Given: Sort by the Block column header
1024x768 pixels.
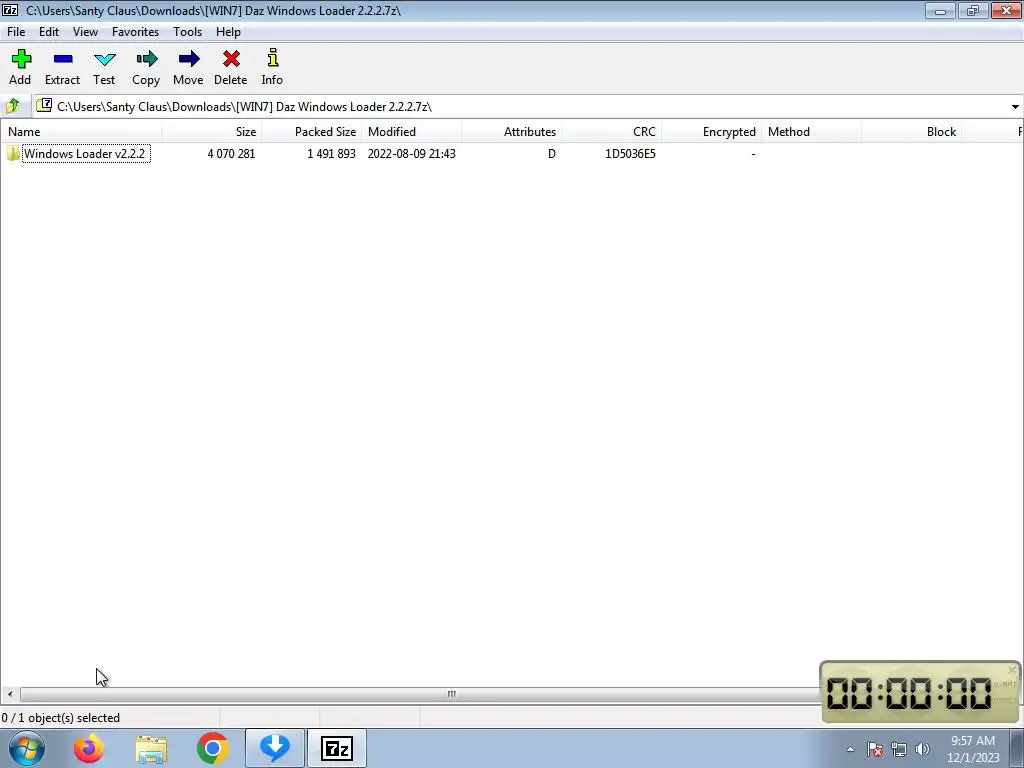Looking at the screenshot, I should tap(911, 131).
